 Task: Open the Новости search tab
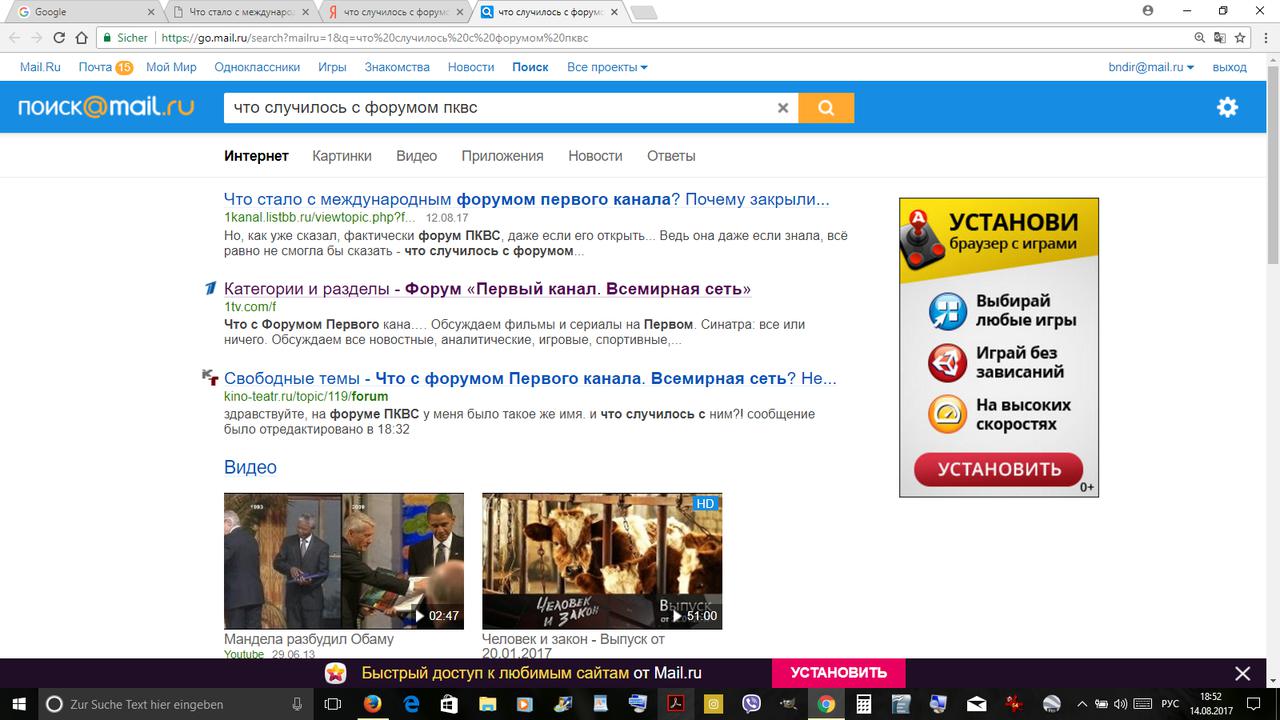(595, 156)
